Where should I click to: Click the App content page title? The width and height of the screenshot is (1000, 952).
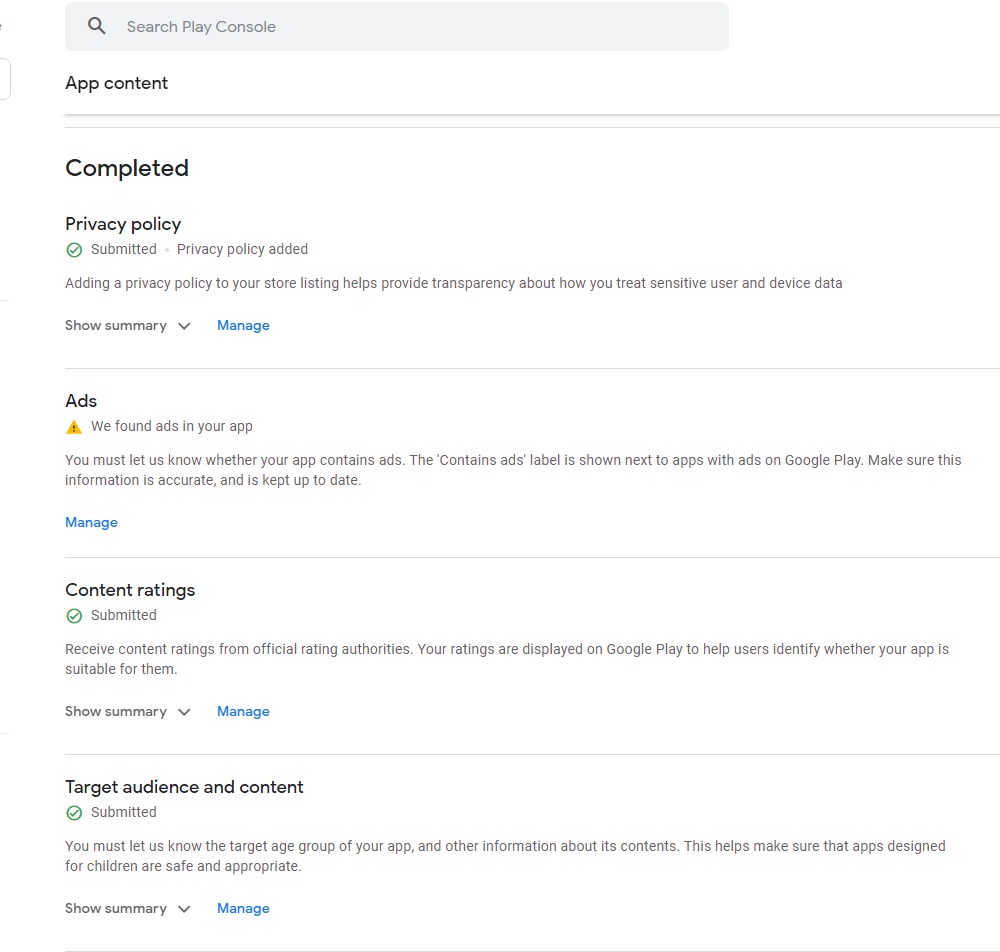(116, 83)
